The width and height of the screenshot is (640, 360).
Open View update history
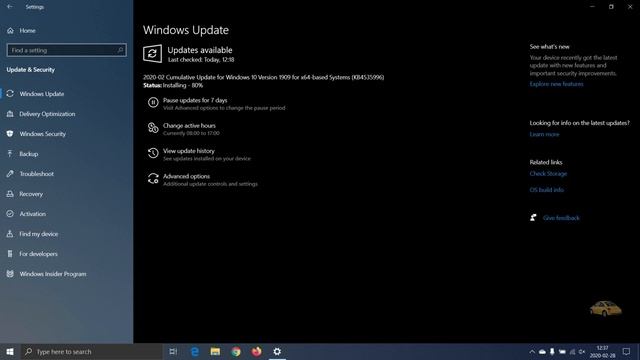click(189, 151)
